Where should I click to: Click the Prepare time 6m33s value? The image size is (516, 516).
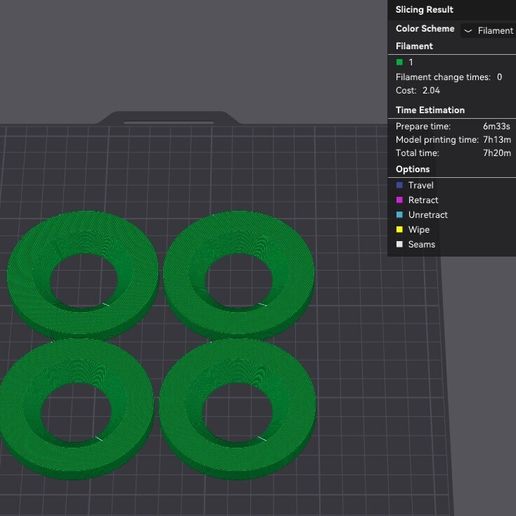(496, 126)
